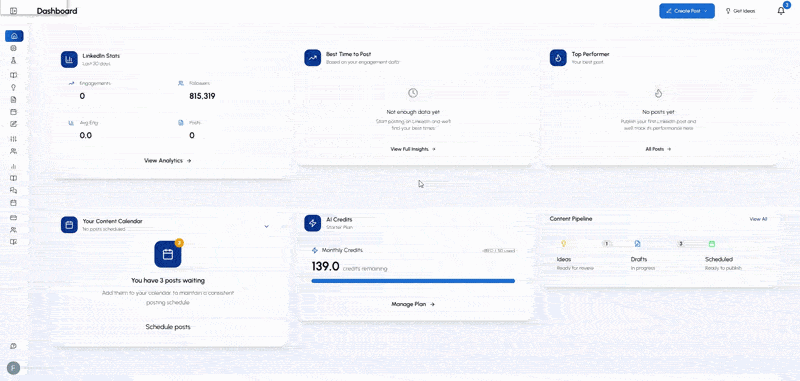Click the green Scheduled calendar pipeline icon

pyautogui.click(x=712, y=244)
